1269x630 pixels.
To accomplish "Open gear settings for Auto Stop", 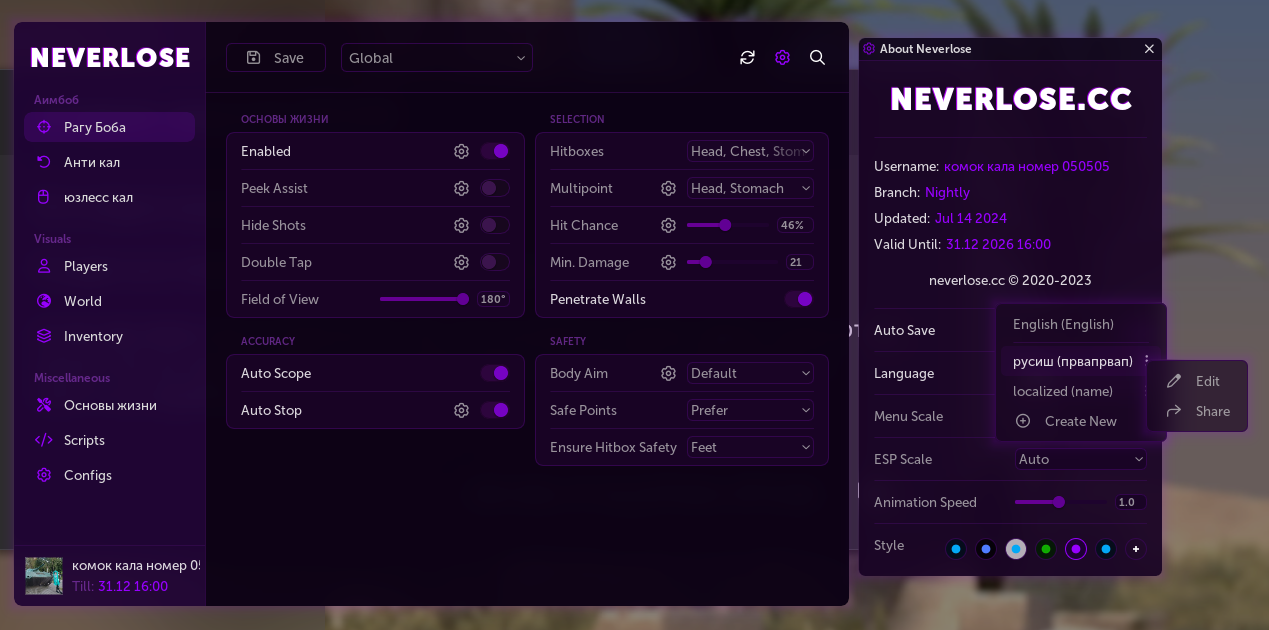I will coord(461,410).
